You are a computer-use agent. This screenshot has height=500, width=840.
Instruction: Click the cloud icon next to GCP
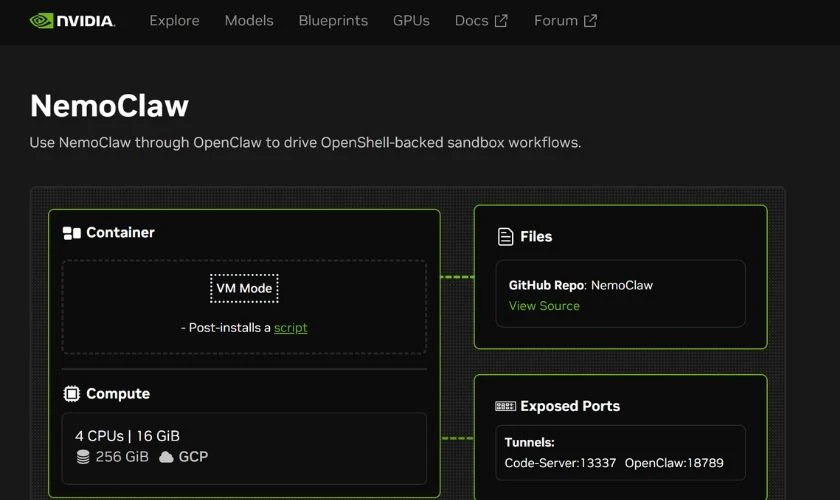coord(166,457)
